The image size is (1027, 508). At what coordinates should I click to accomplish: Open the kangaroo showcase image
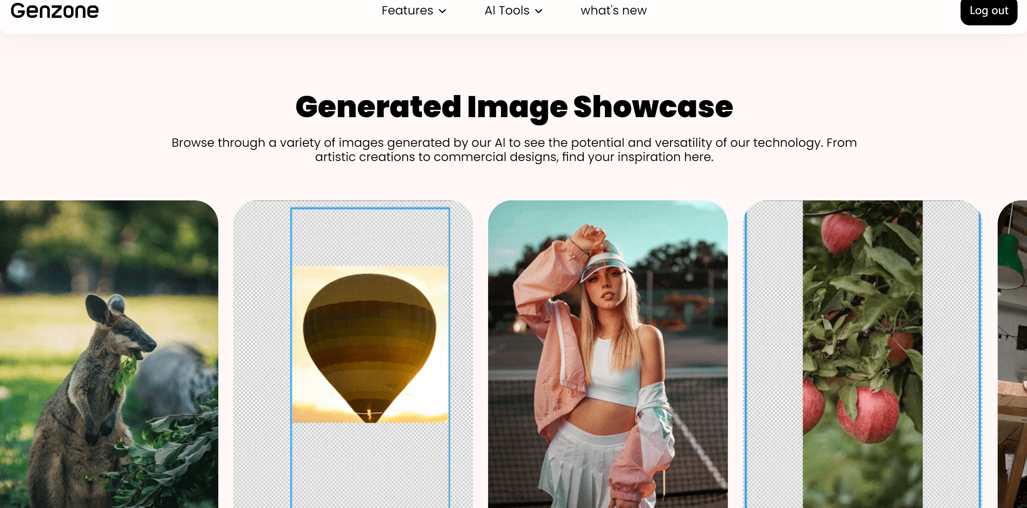tap(109, 354)
